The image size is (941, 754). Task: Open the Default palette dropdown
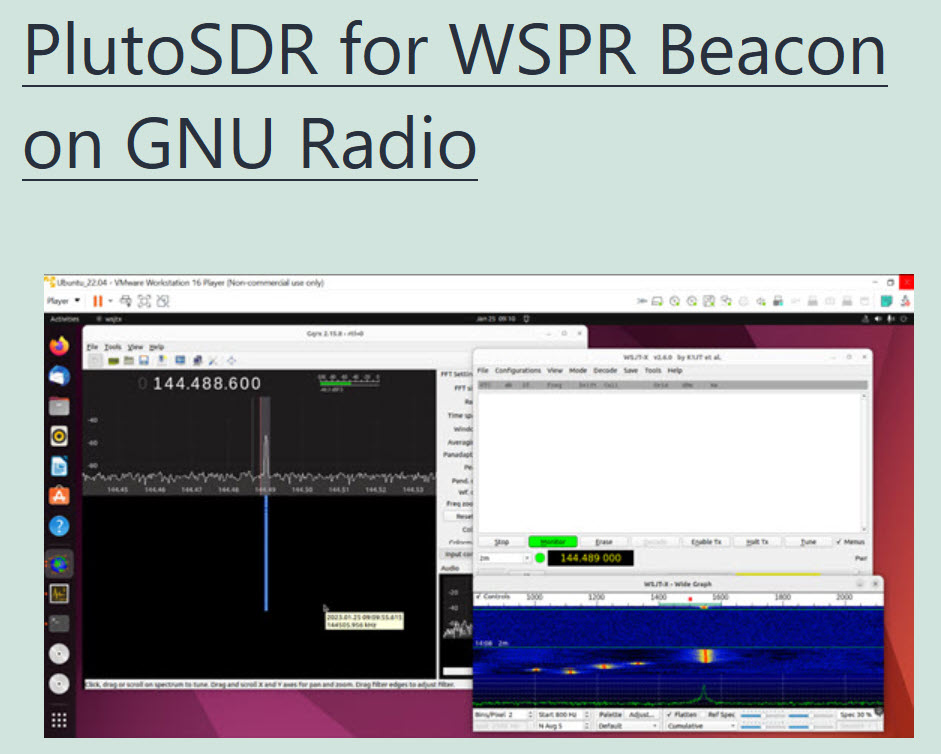[627, 726]
